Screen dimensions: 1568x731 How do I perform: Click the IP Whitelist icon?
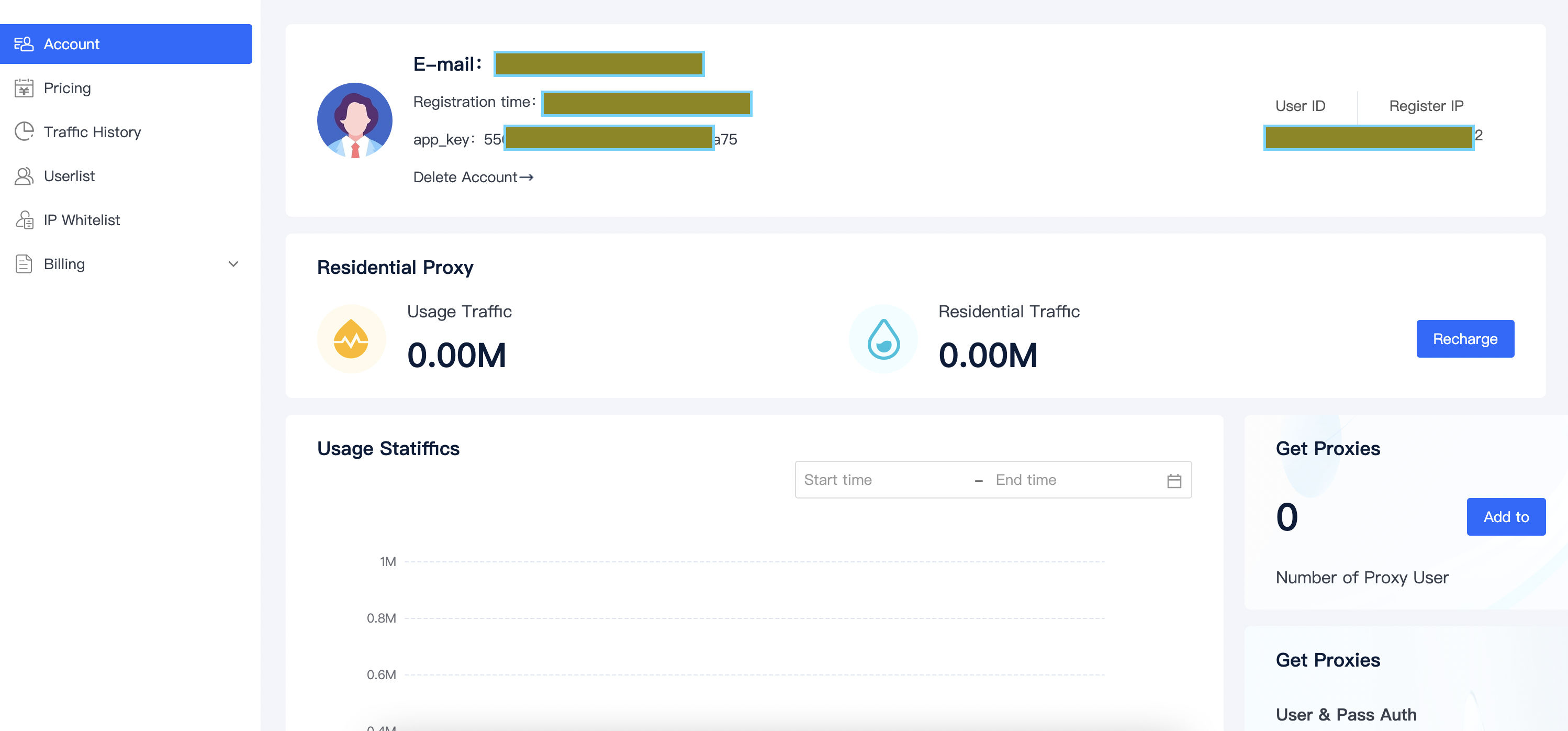(x=24, y=220)
